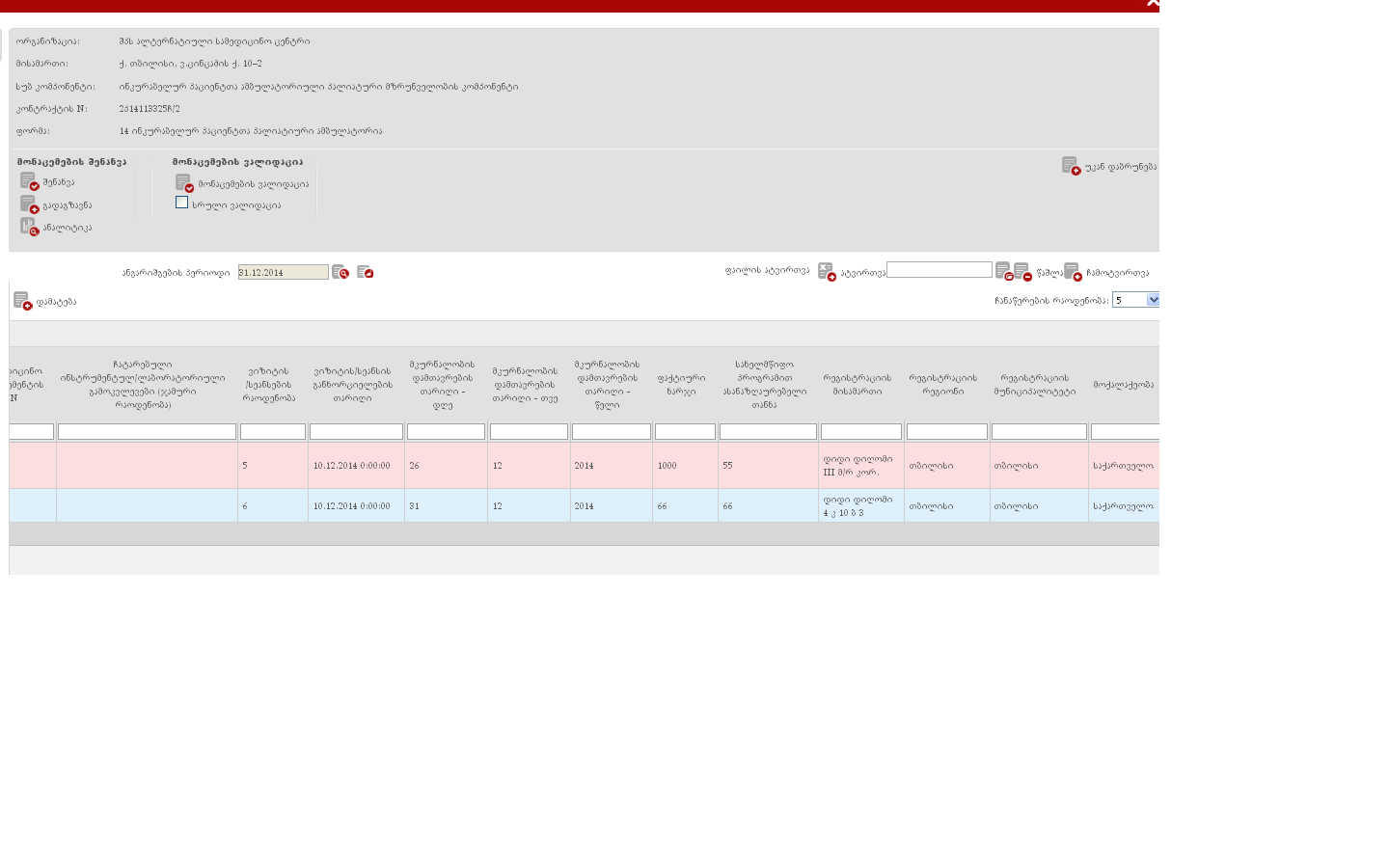Run მონაცემების ვალიდაცია validation icon
The height and width of the screenshot is (868, 1389).
[x=184, y=183]
